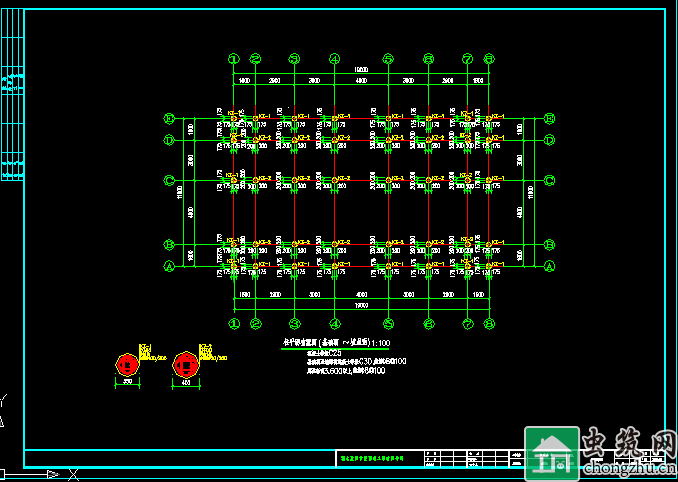Select the 350 dimension under left column
This screenshot has width=678, height=482.
[x=128, y=383]
